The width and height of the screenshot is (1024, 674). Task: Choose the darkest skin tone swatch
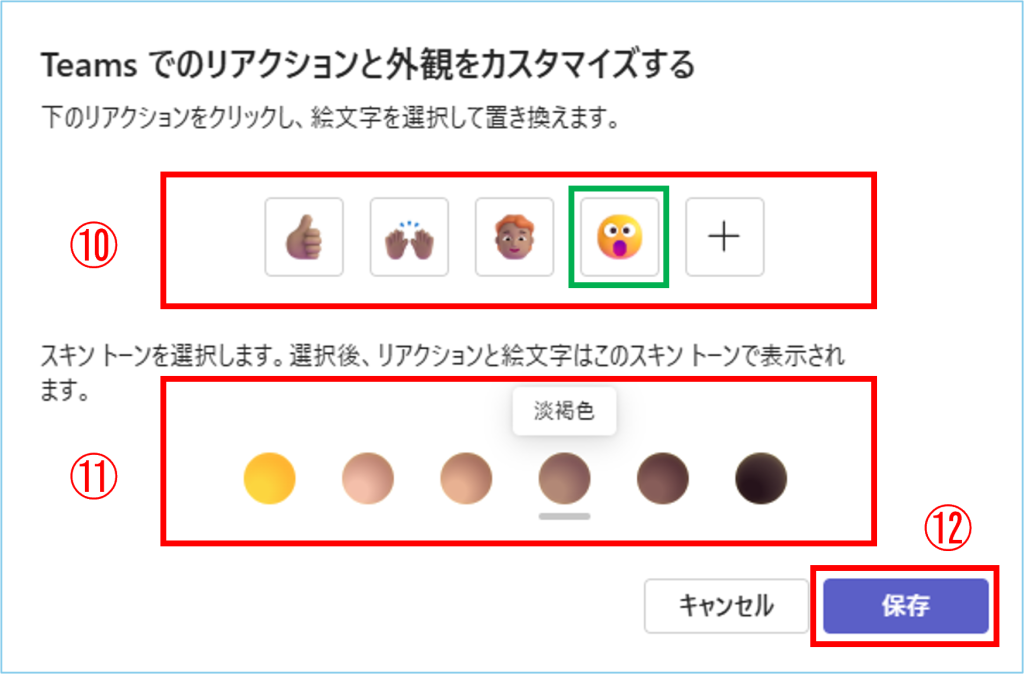[760, 477]
